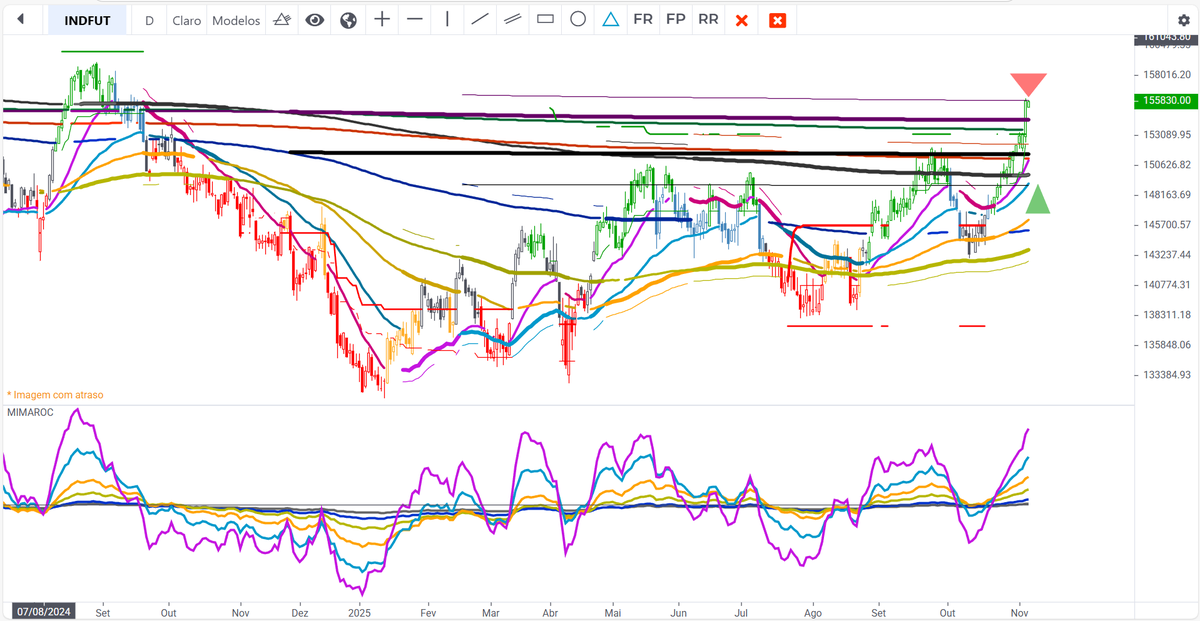Click the green upward triangle marker
Screen dimensions: 1200x621
(x=1038, y=199)
